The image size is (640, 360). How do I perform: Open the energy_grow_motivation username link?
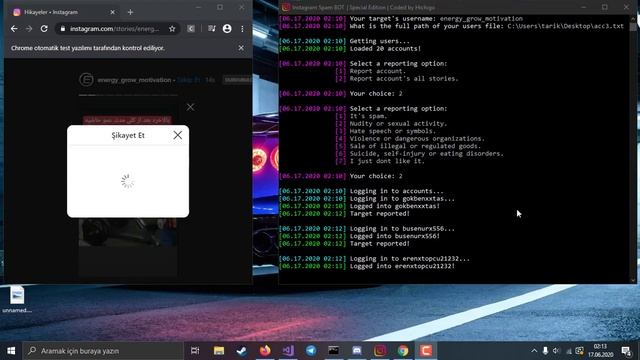pyautogui.click(x=134, y=80)
